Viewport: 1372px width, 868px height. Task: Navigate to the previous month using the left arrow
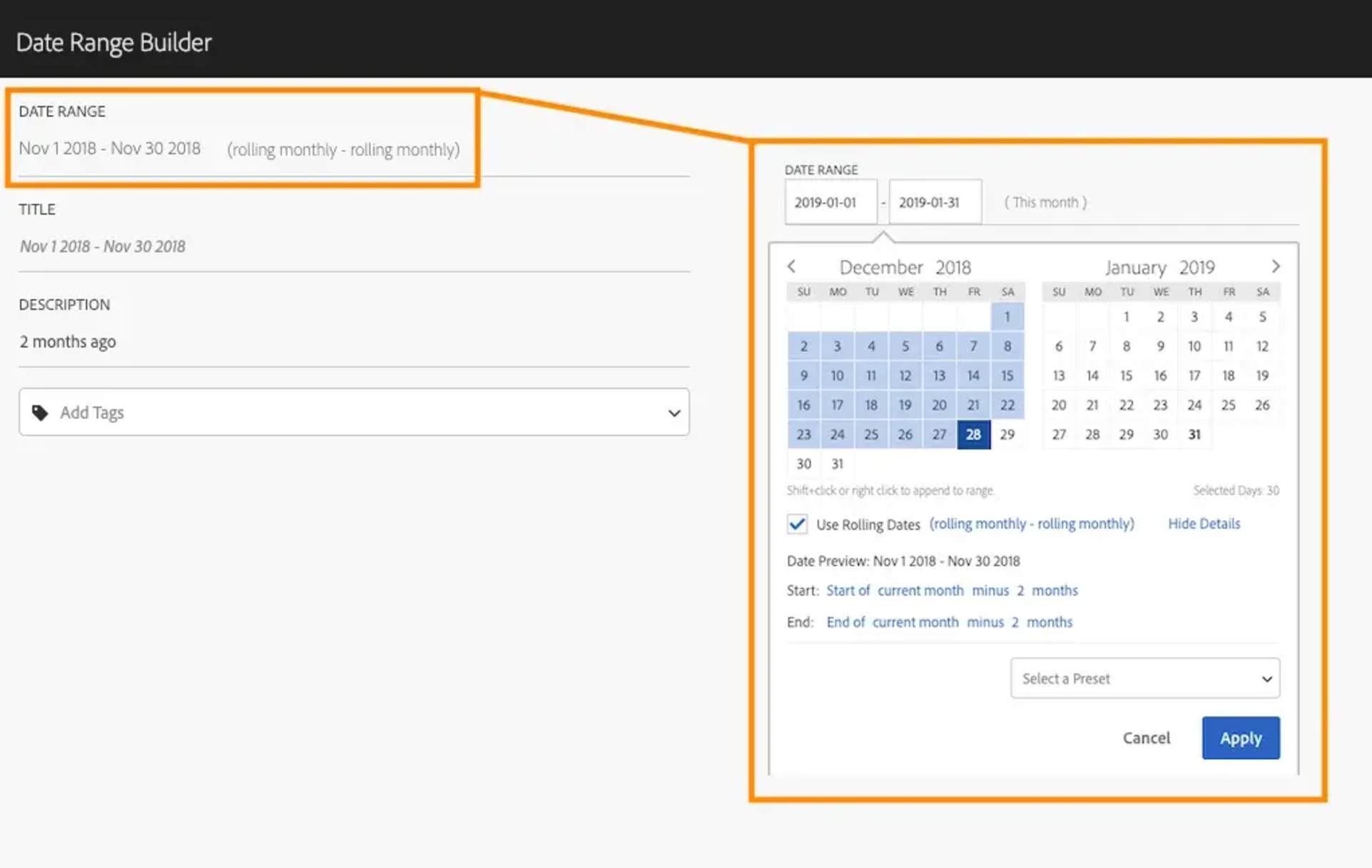[x=792, y=266]
